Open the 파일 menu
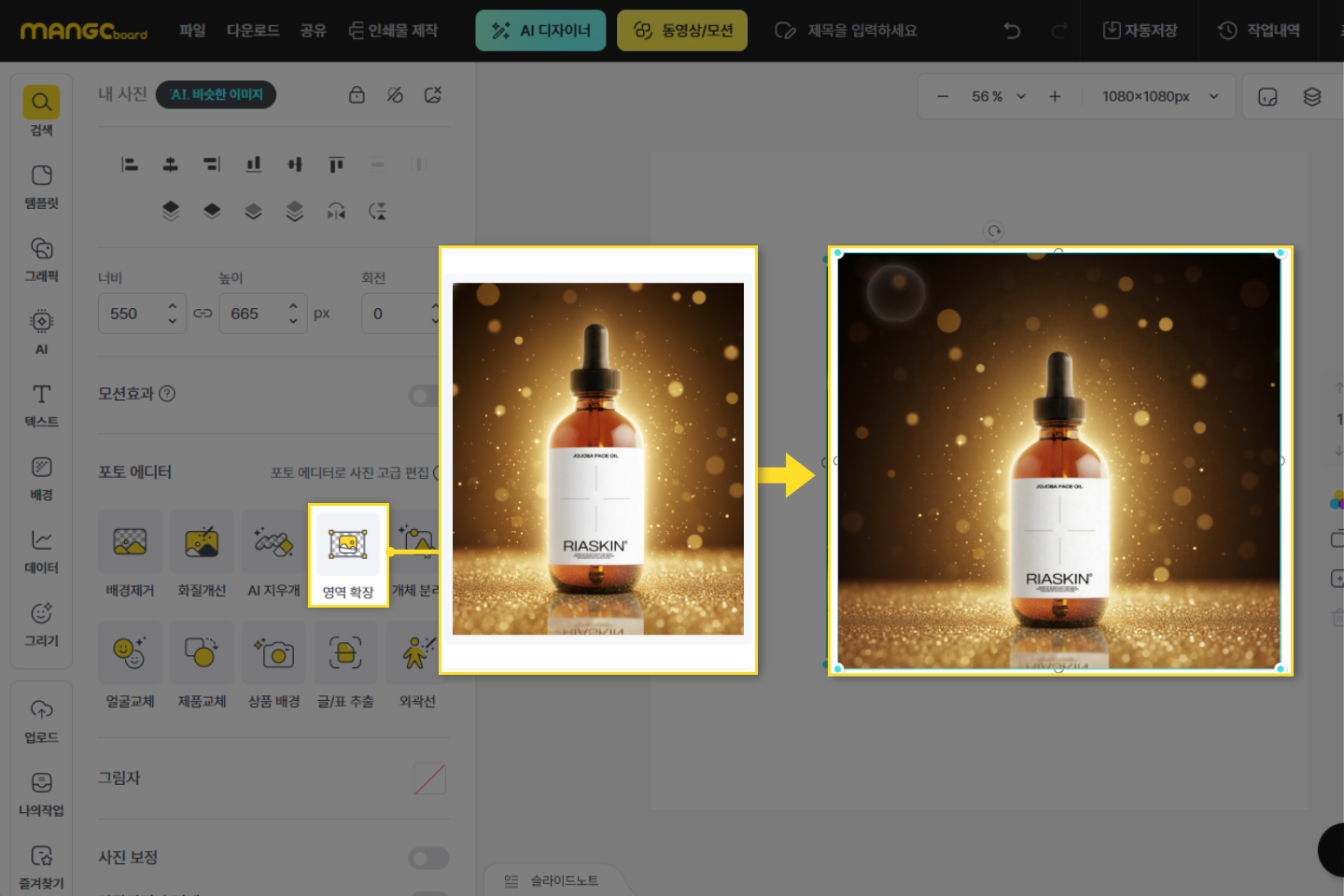 (192, 31)
